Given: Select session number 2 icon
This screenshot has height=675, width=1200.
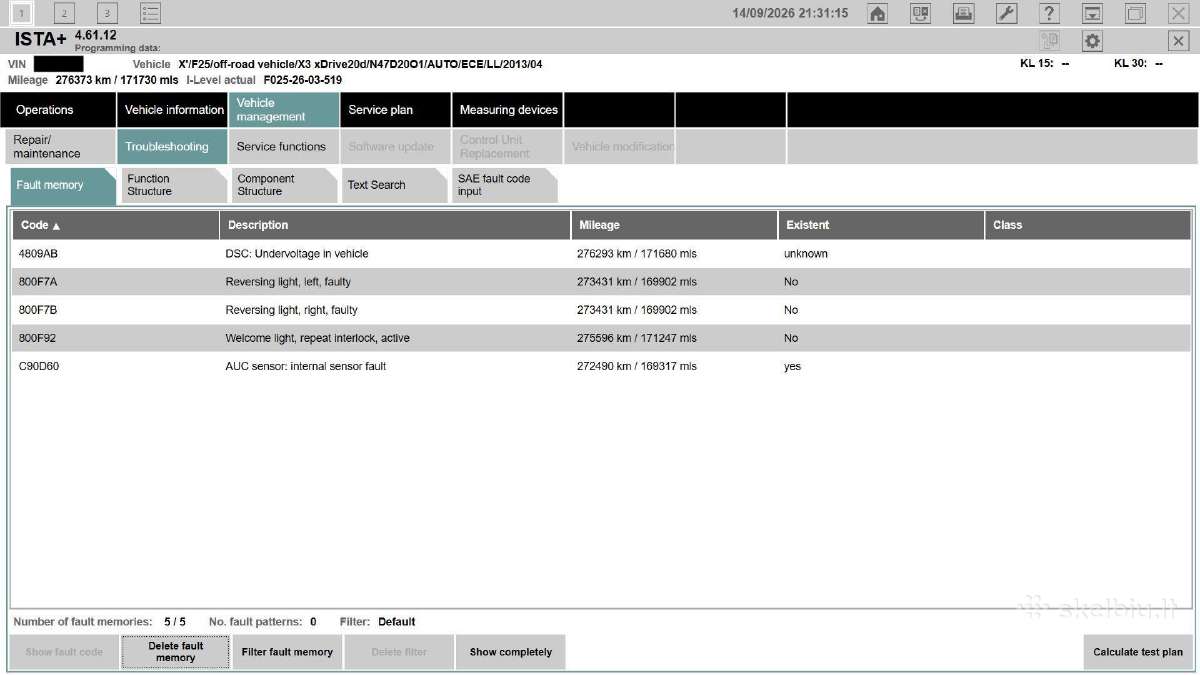Looking at the screenshot, I should point(64,13).
